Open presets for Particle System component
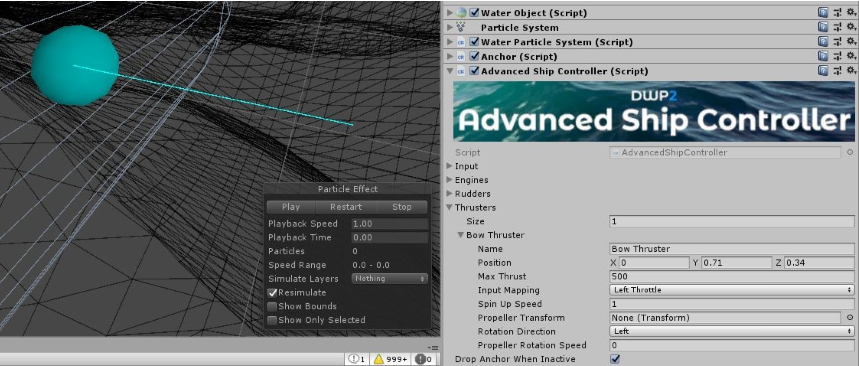The width and height of the screenshot is (859, 366). tap(838, 27)
